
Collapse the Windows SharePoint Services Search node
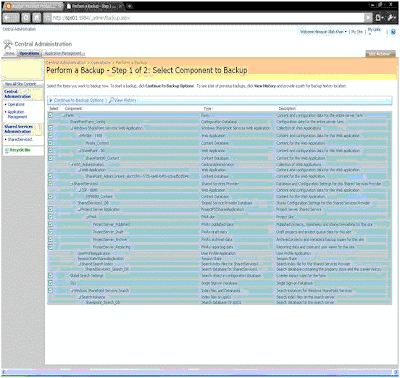(72, 290)
